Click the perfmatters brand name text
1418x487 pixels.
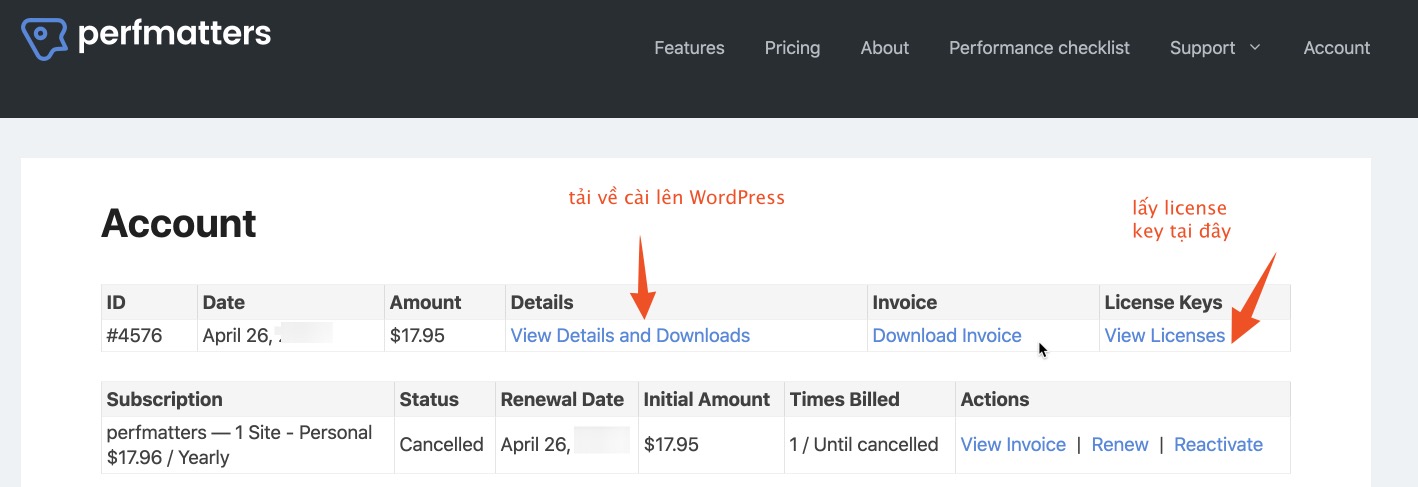tap(174, 35)
